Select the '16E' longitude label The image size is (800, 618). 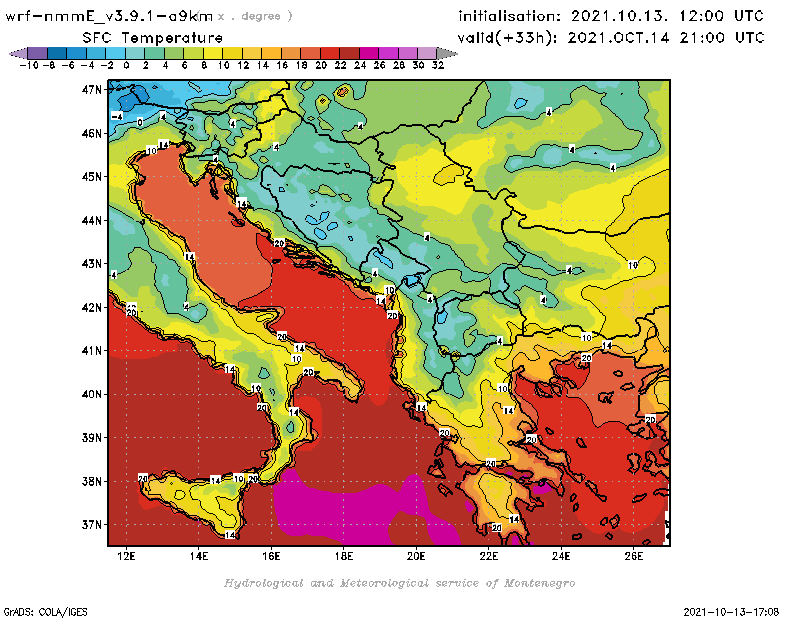pos(271,556)
